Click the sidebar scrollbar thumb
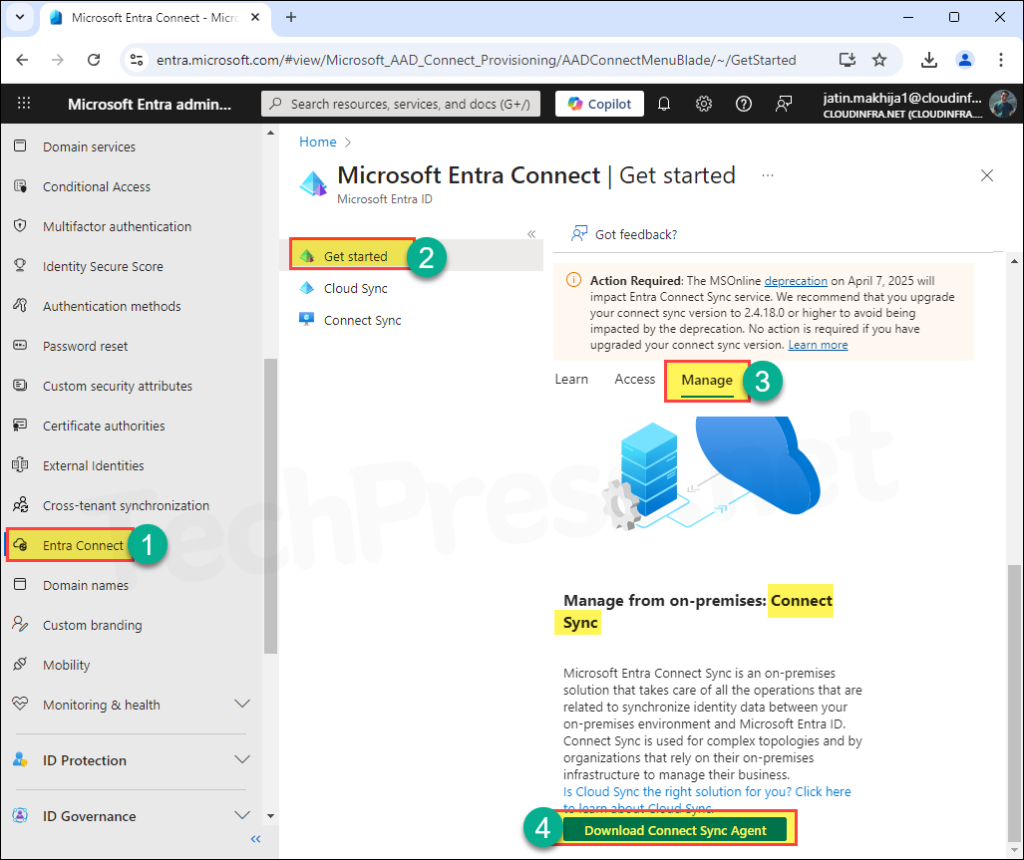 click(x=270, y=506)
